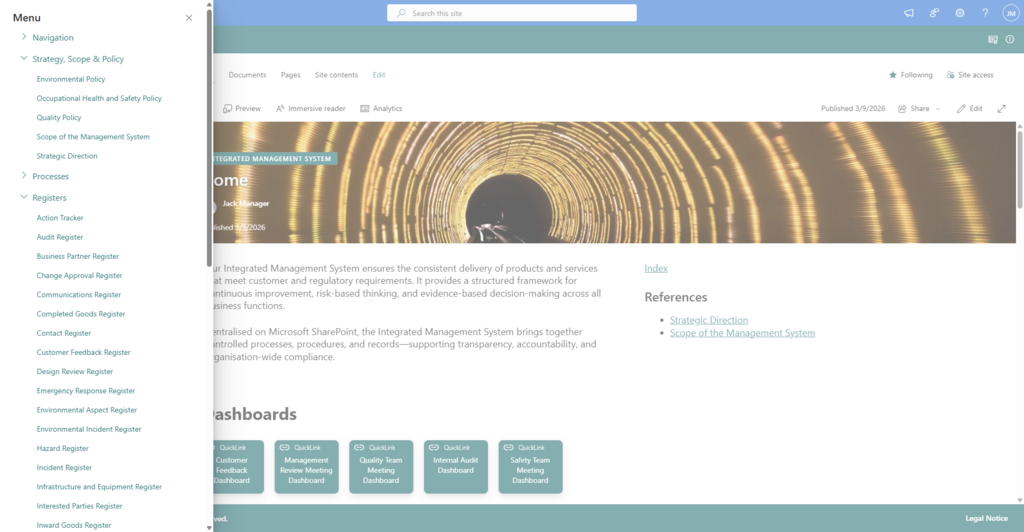1024x532 pixels.
Task: Click the menu panel scrollbar down arrow
Action: coord(209,526)
